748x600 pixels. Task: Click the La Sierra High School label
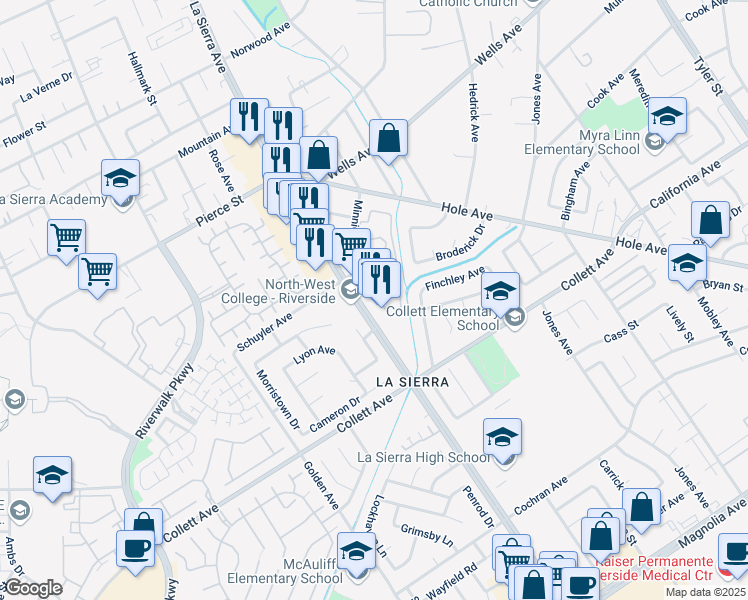point(424,457)
